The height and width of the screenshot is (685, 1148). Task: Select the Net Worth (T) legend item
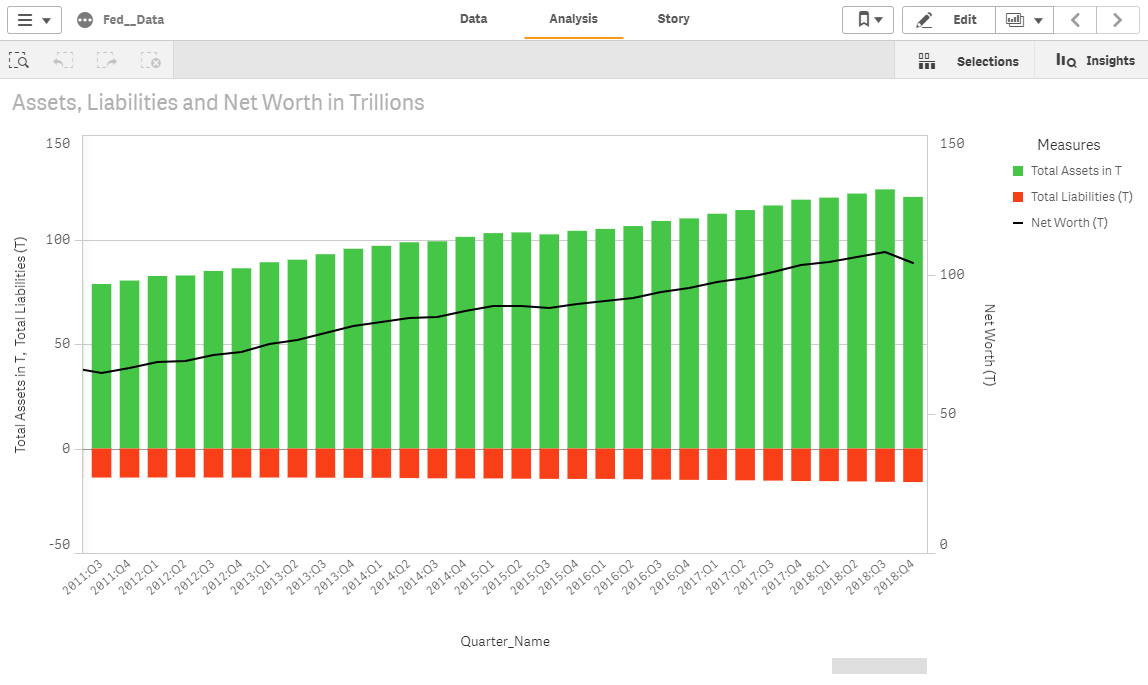1069,223
